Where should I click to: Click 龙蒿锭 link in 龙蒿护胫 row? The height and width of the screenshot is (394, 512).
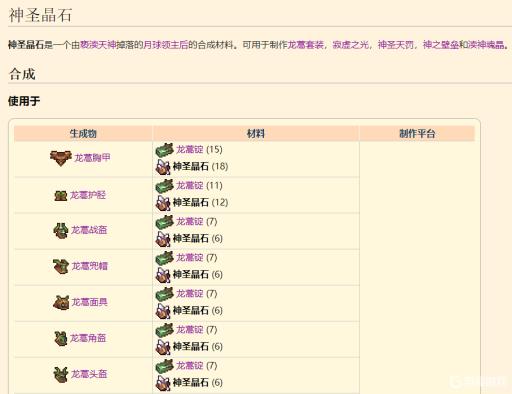pyautogui.click(x=190, y=185)
